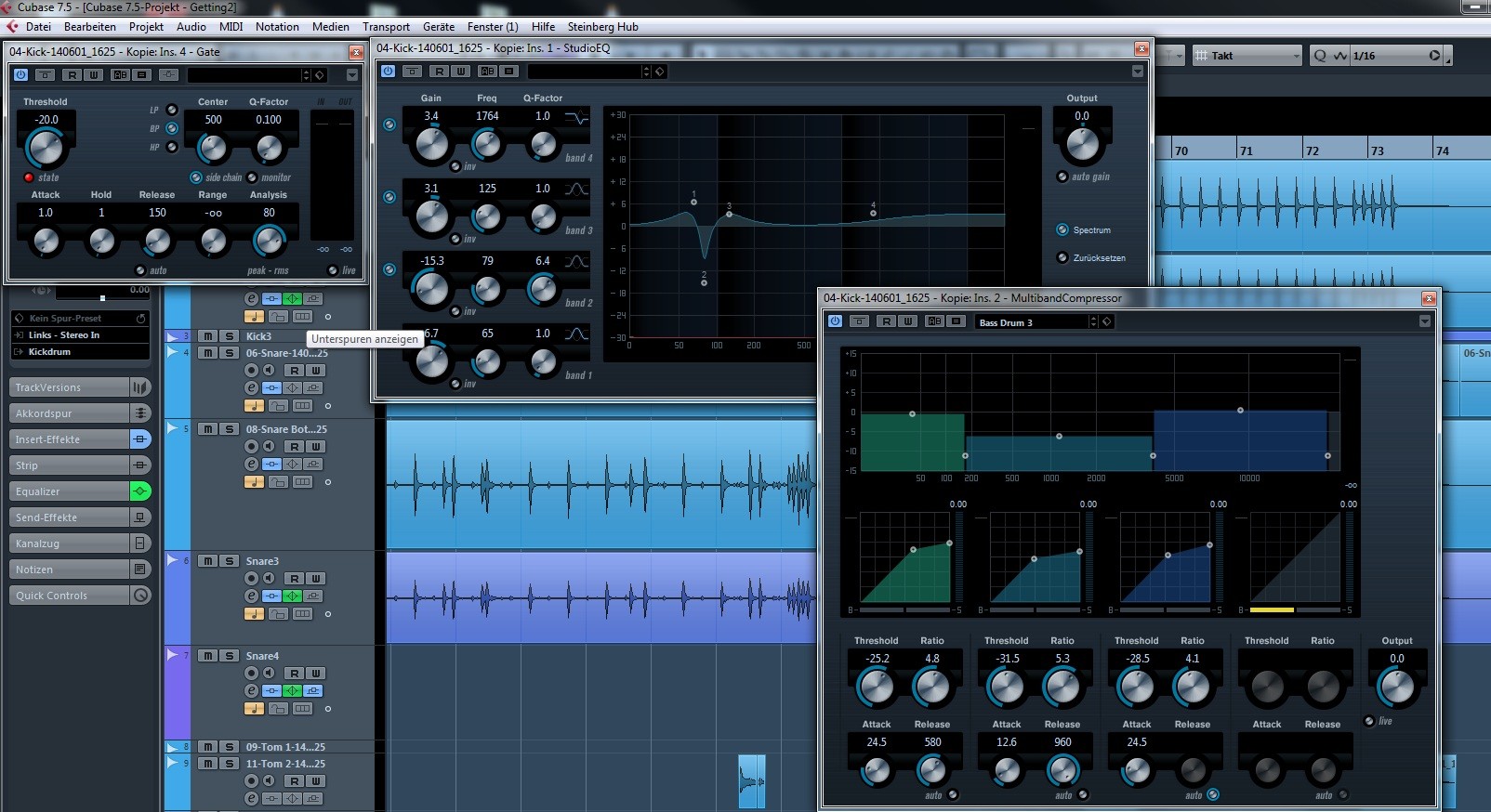The width and height of the screenshot is (1491, 812).
Task: Open MultibandCompressor preset management diamond icon
Action: 1107,321
